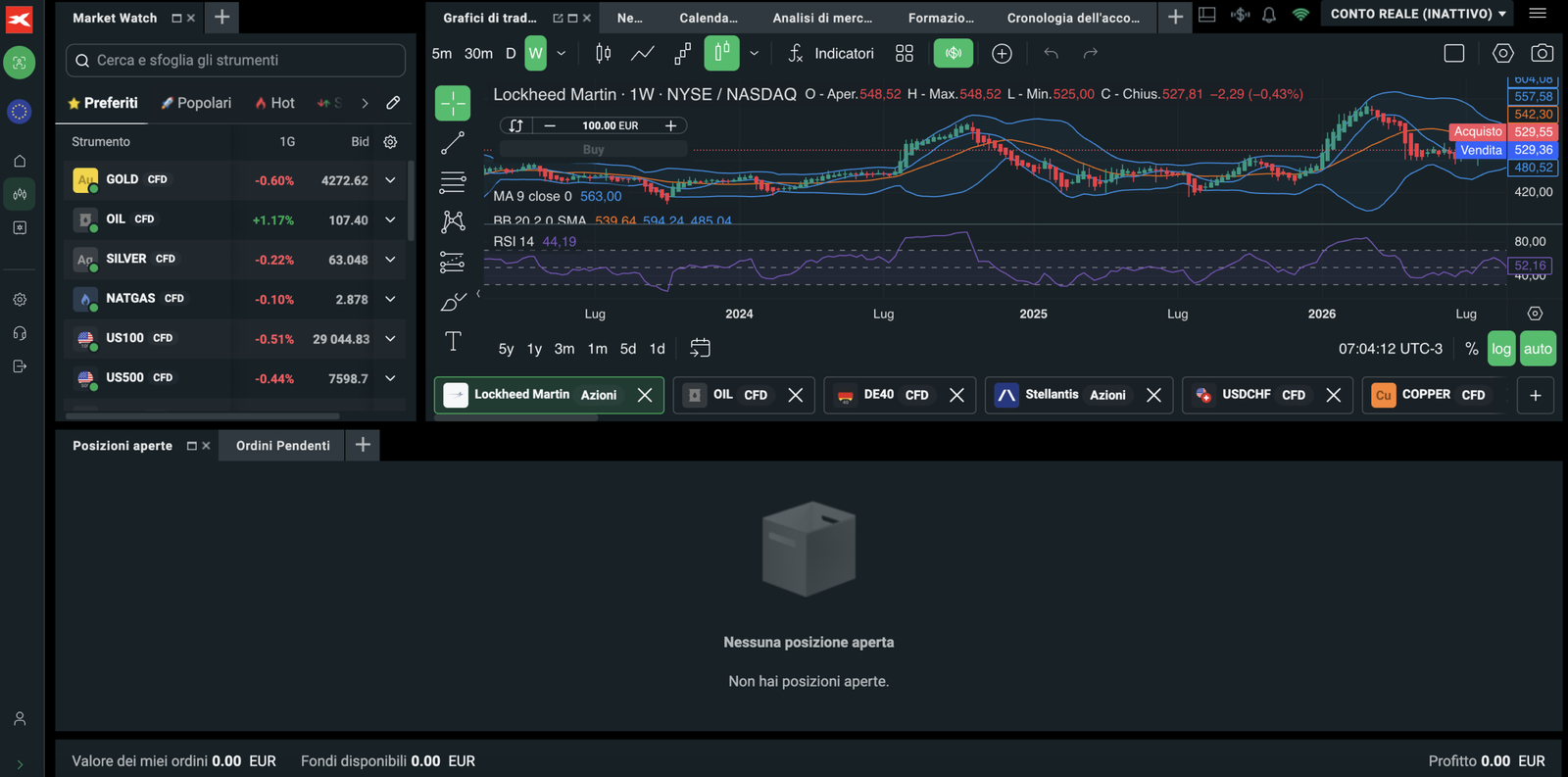Select the candlestick chart style
The width and height of the screenshot is (1568, 777).
click(721, 53)
